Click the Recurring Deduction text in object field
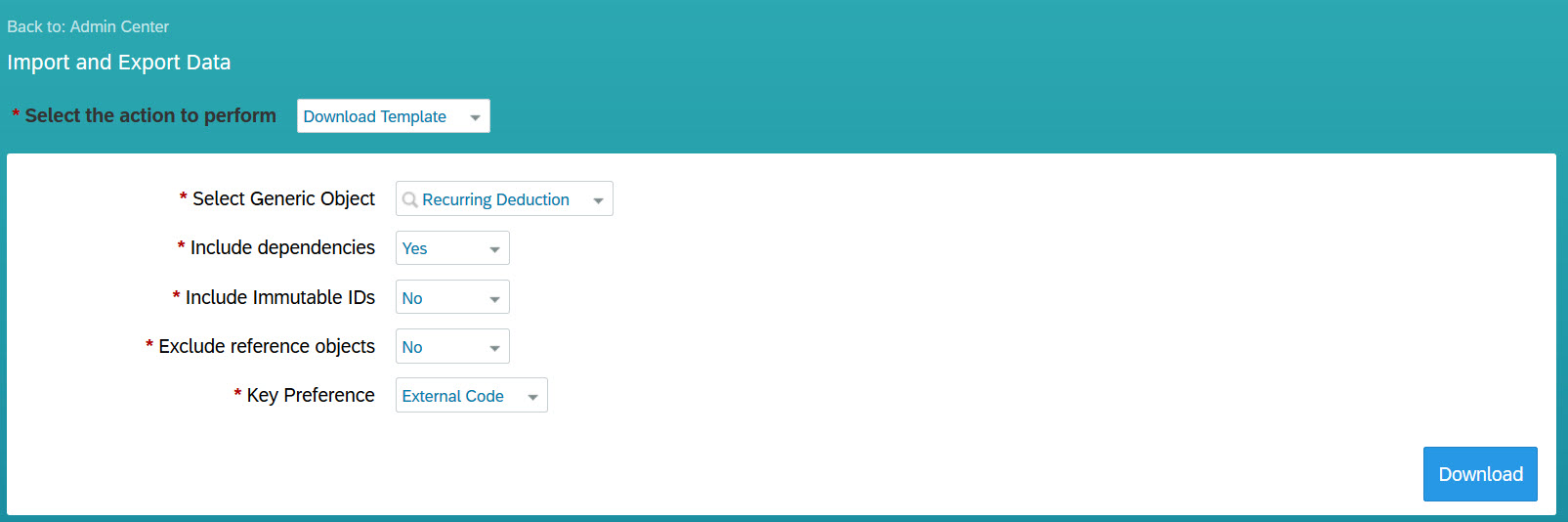 pyautogui.click(x=495, y=199)
